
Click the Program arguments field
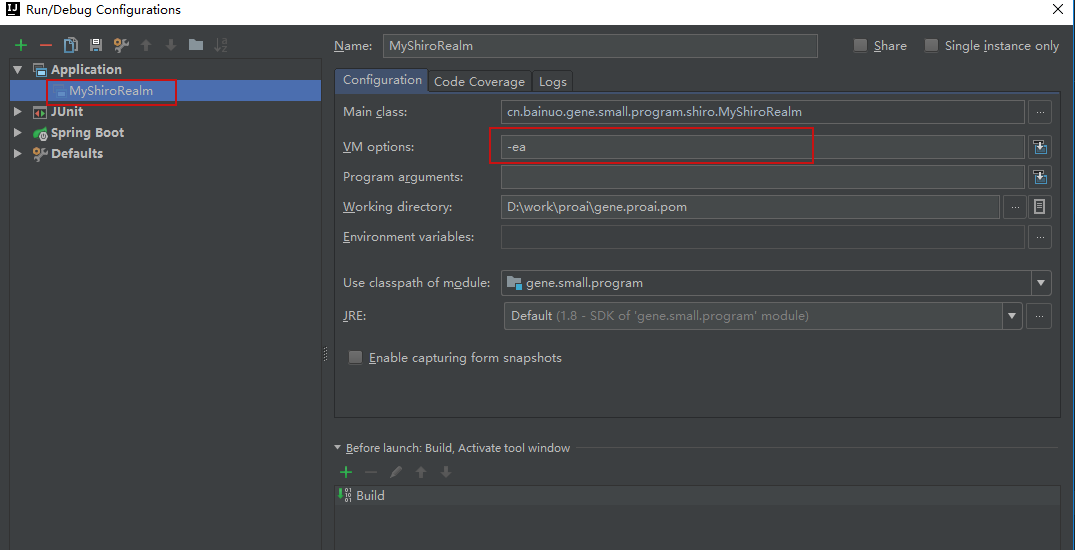tap(762, 177)
